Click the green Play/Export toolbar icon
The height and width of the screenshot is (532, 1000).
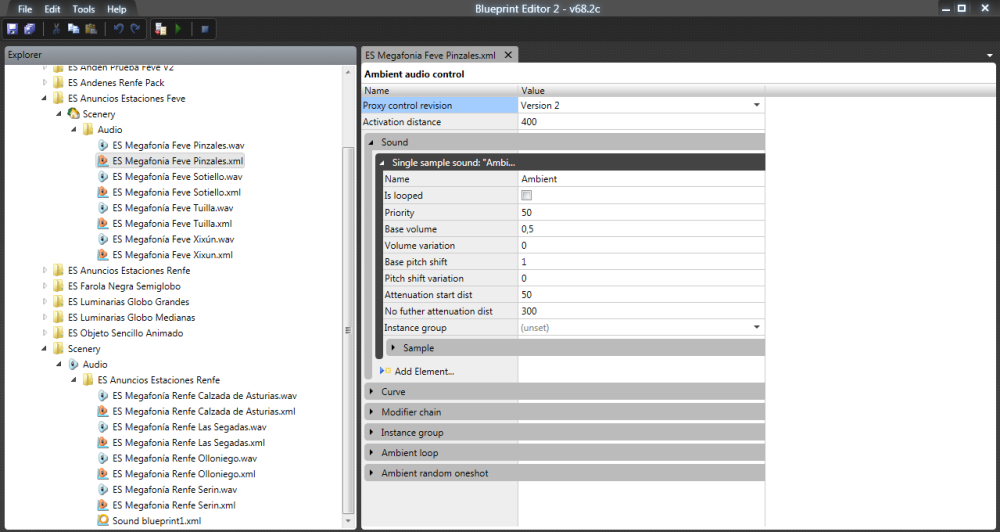[x=179, y=29]
